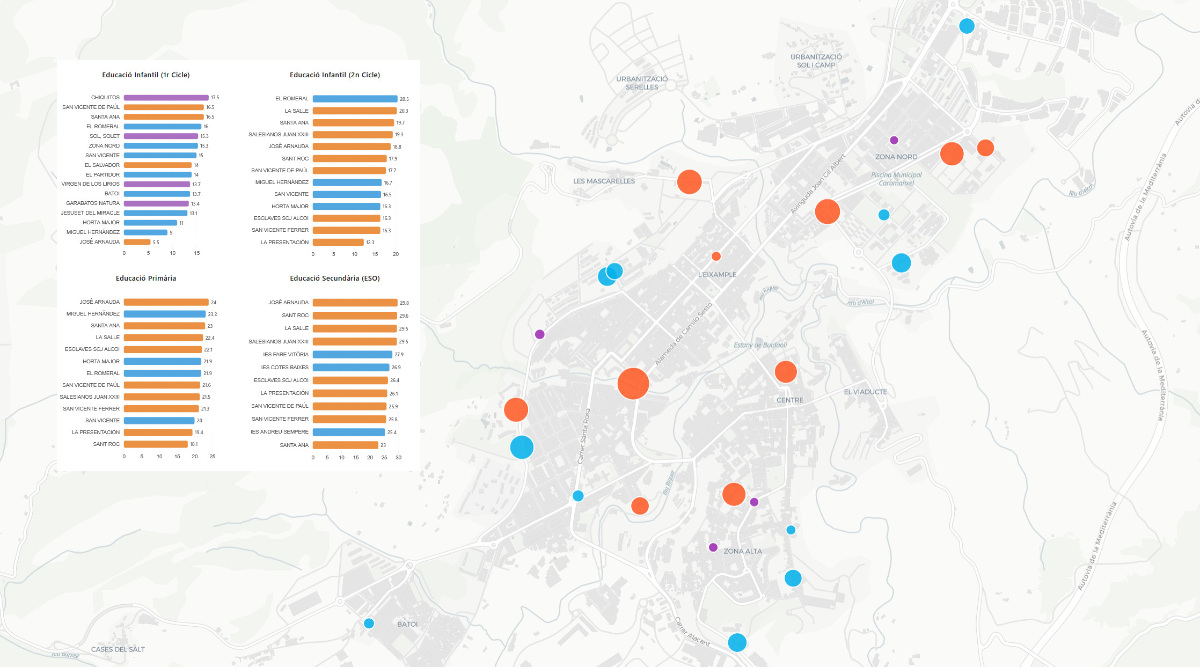1200x667 pixels.
Task: Select the small orange marker at L'Eixample
Action: [716, 256]
